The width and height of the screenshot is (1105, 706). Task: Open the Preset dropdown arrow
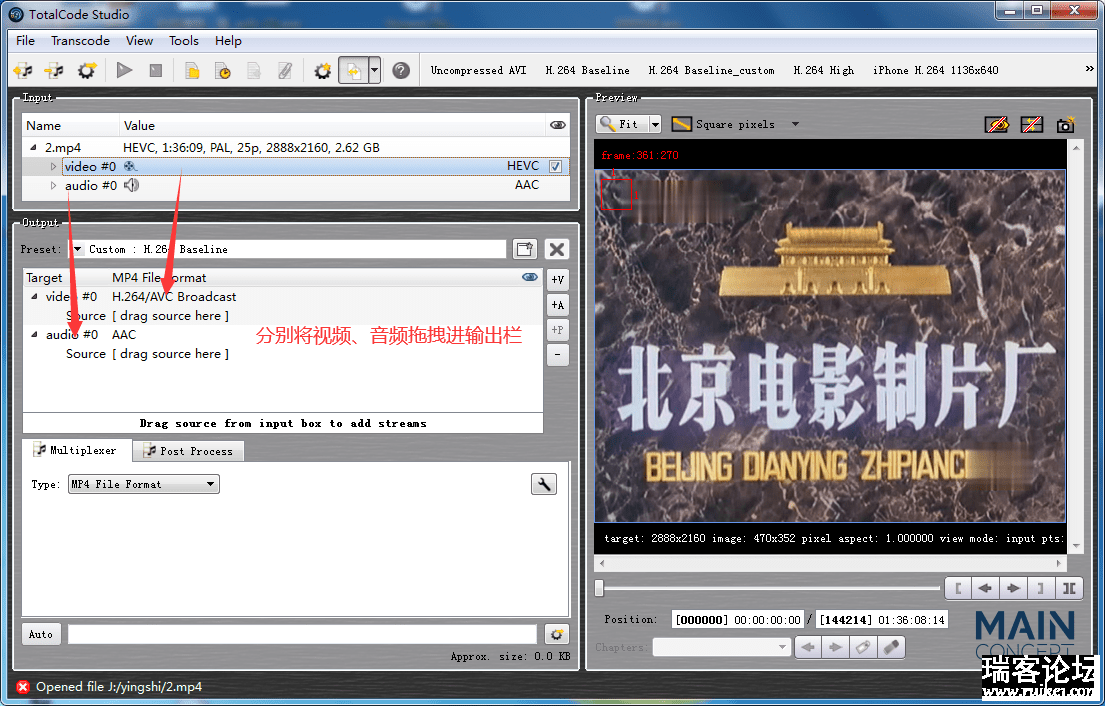pyautogui.click(x=78, y=249)
